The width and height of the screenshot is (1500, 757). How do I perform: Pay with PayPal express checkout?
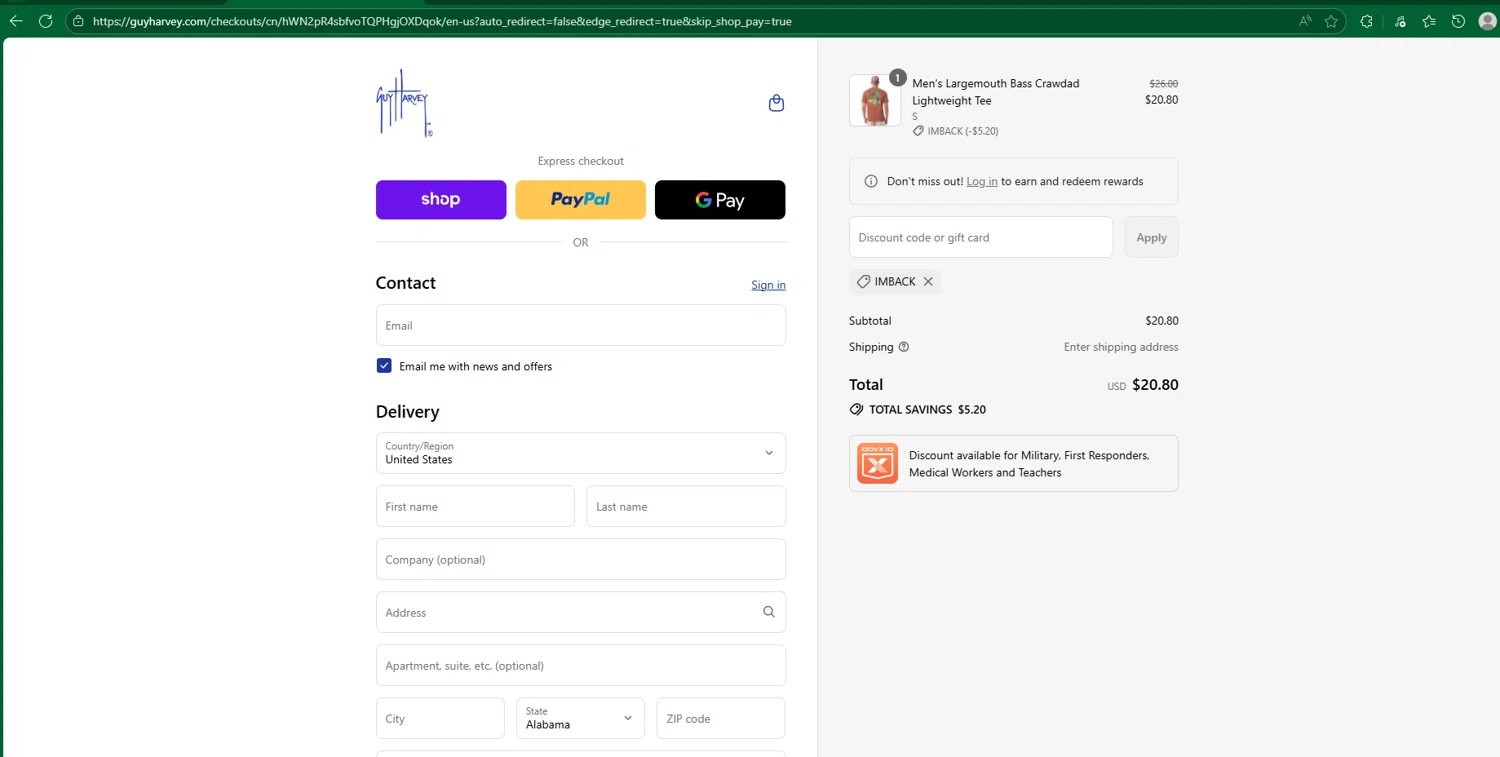click(x=581, y=200)
